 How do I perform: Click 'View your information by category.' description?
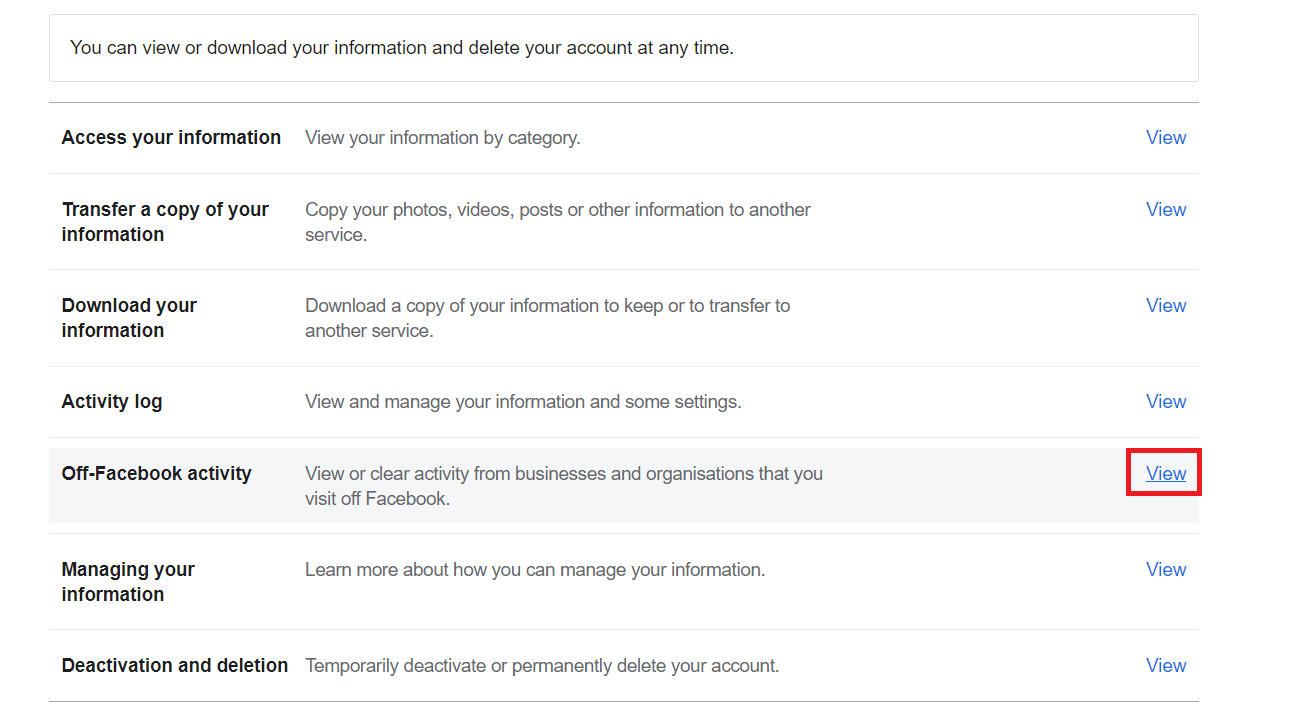click(x=443, y=138)
